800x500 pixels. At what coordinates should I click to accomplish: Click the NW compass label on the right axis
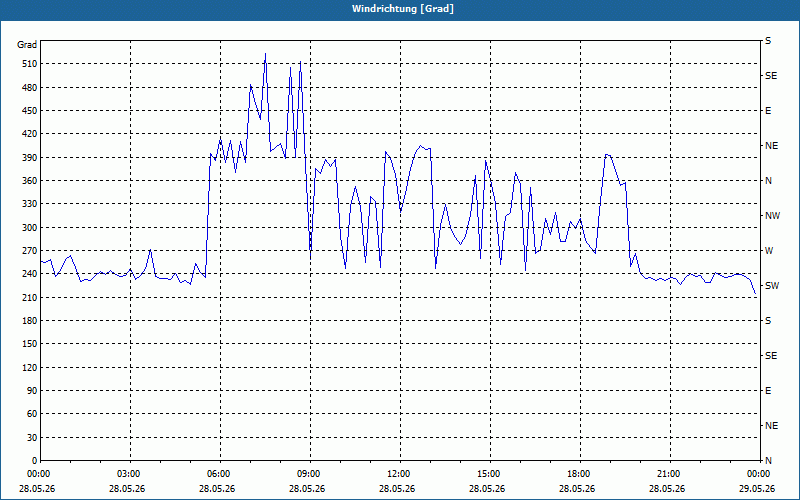(772, 216)
